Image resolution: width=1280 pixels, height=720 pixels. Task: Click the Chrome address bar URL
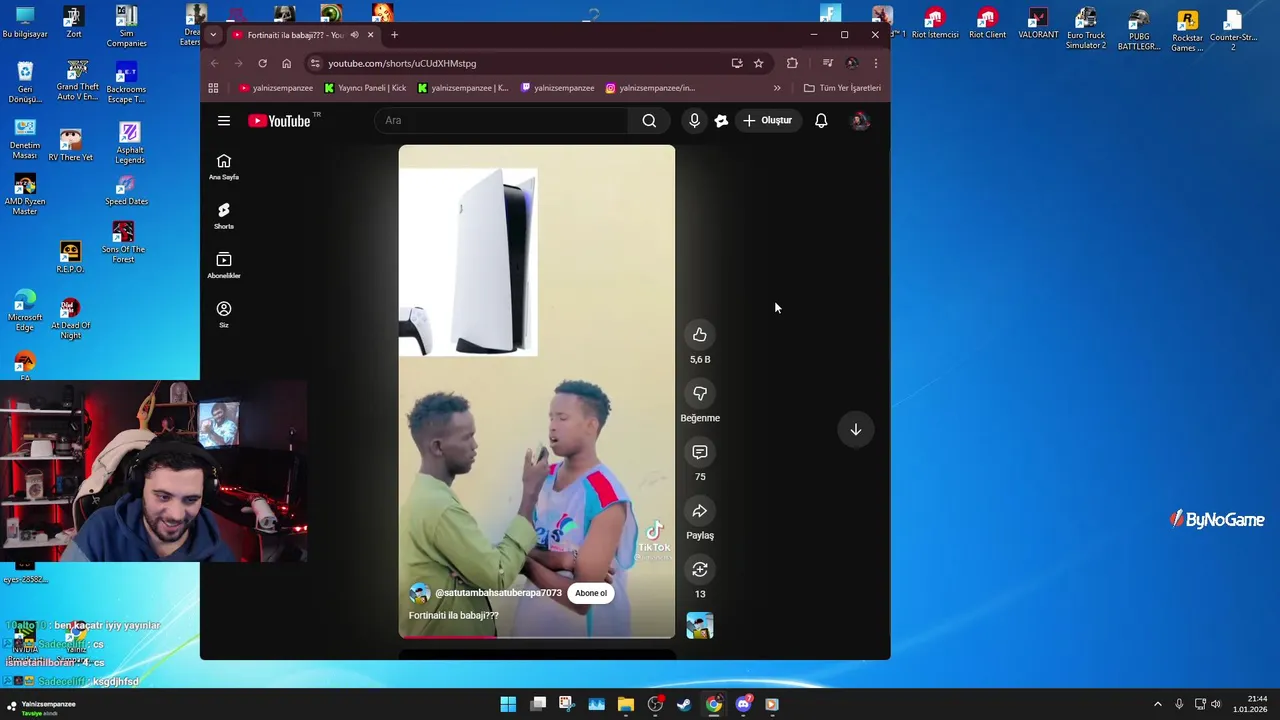(x=402, y=63)
